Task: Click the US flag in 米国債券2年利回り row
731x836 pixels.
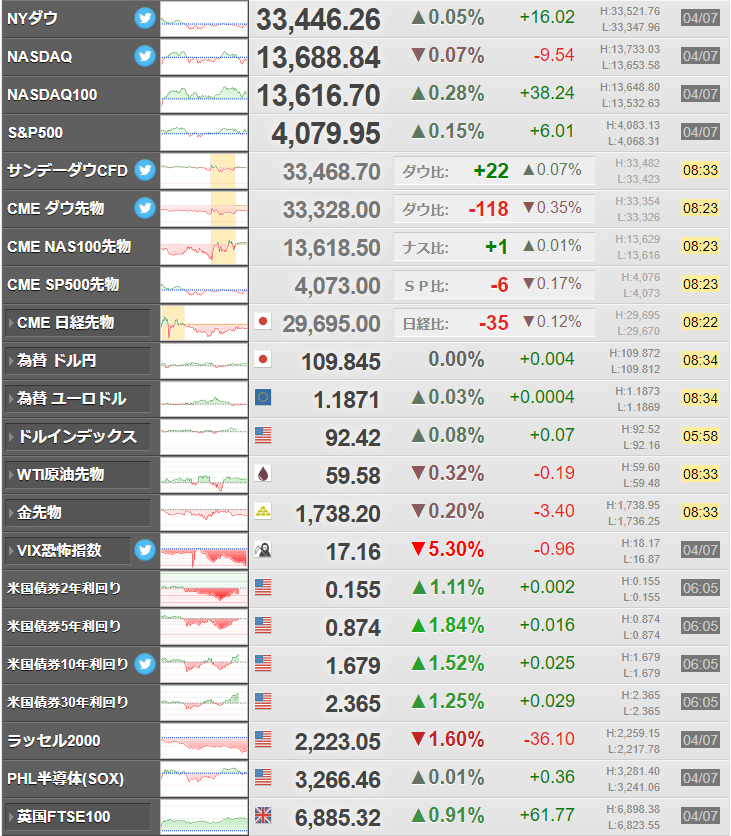Action: (263, 588)
